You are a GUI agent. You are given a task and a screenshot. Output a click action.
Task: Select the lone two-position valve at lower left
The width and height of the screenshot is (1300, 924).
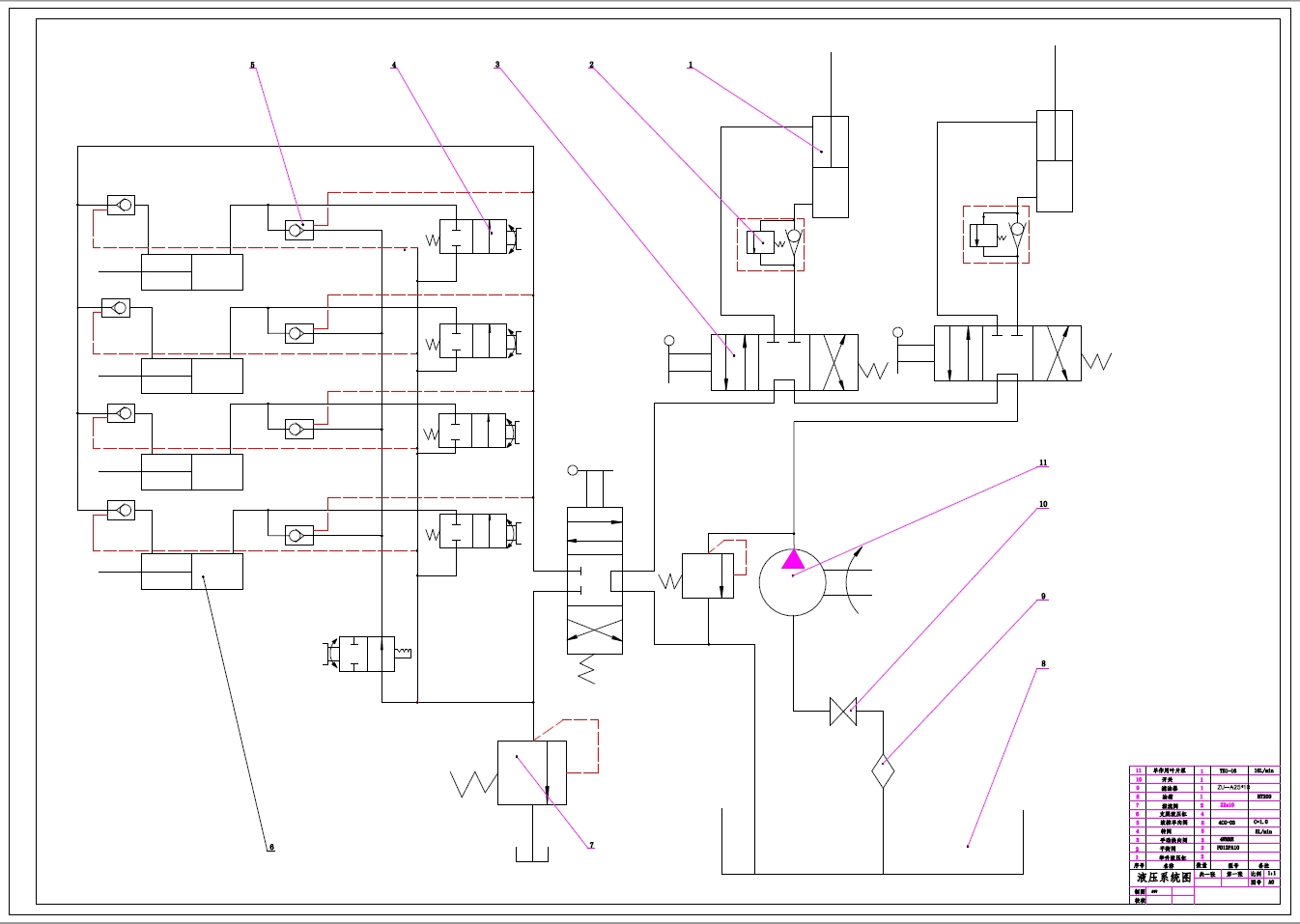click(366, 654)
